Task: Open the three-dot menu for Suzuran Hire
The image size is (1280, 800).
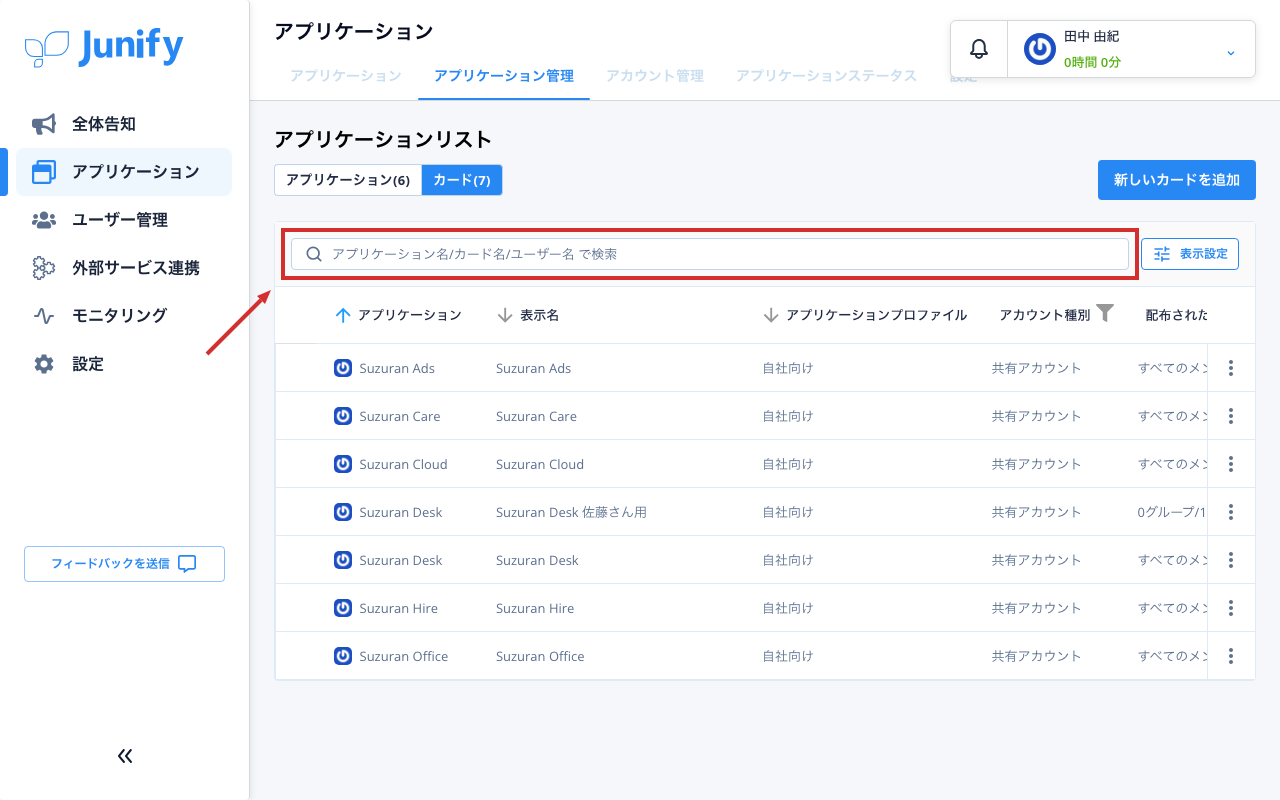Action: coord(1231,608)
